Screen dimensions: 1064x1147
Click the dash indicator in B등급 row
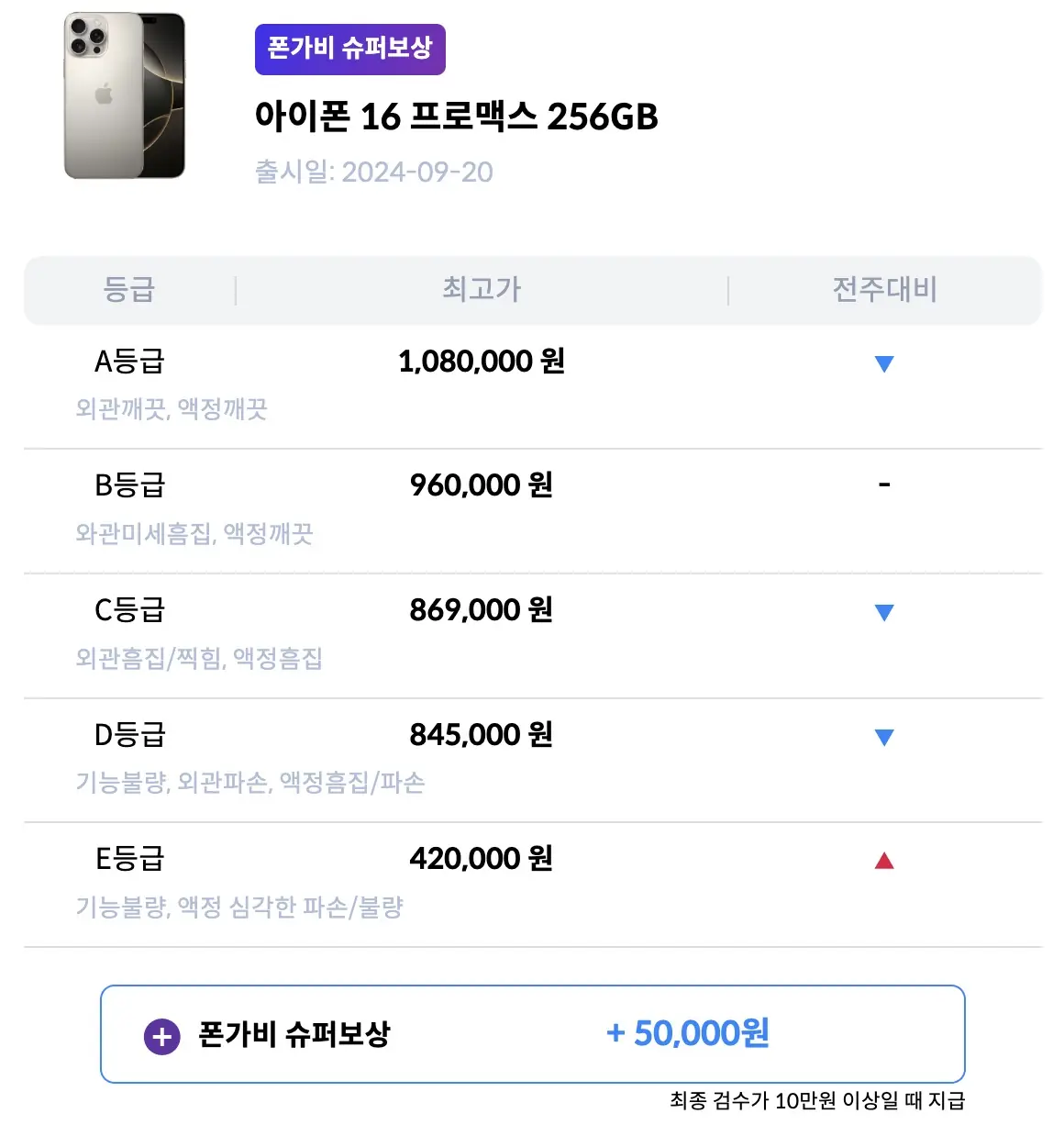click(x=884, y=484)
